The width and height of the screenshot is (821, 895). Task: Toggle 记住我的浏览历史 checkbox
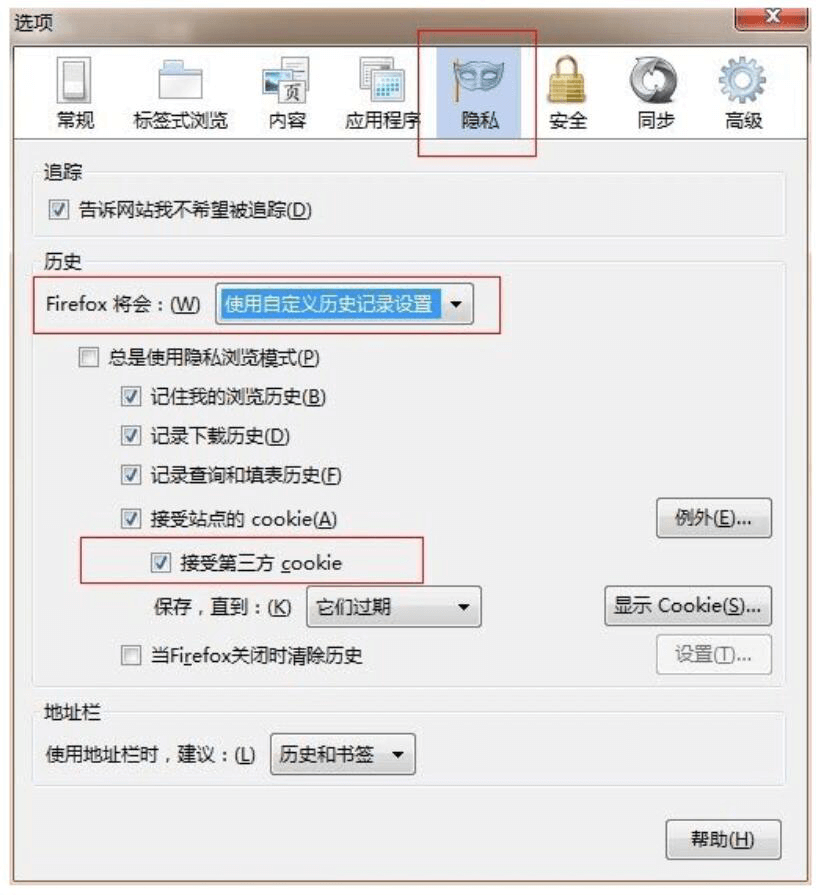point(131,397)
